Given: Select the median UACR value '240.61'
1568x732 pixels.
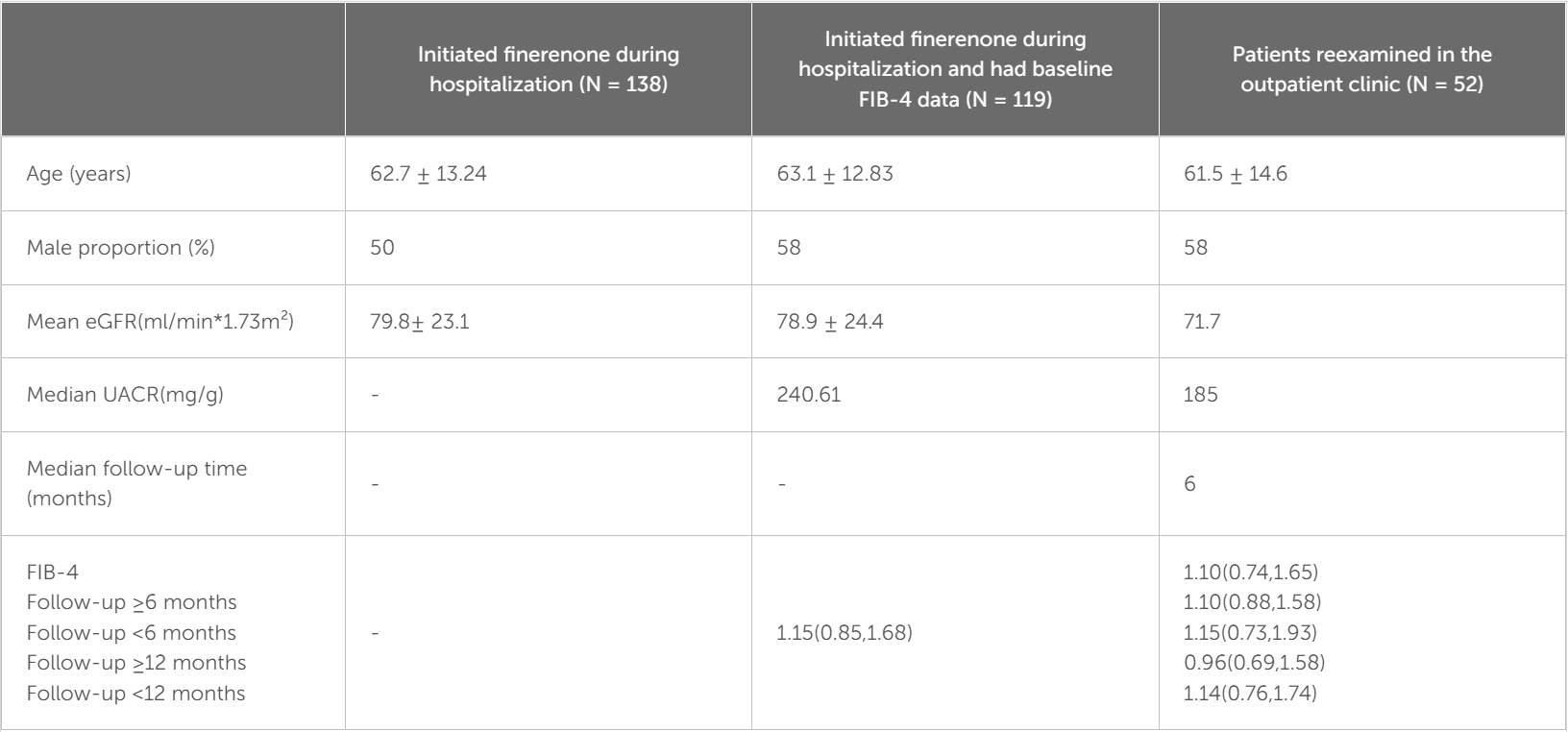Looking at the screenshot, I should tap(809, 395).
